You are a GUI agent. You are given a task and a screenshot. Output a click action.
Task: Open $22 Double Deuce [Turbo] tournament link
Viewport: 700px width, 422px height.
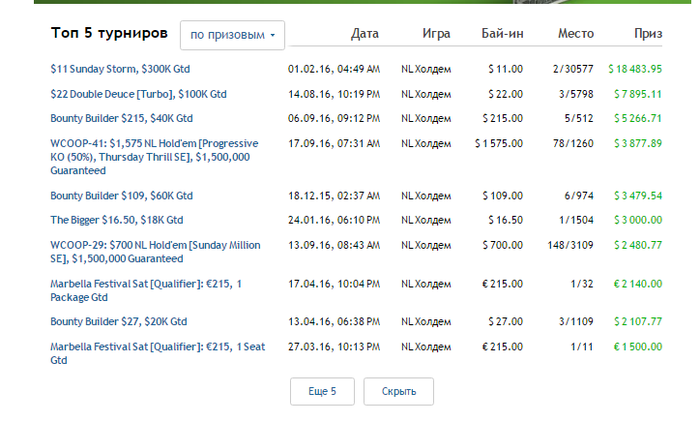(x=138, y=94)
